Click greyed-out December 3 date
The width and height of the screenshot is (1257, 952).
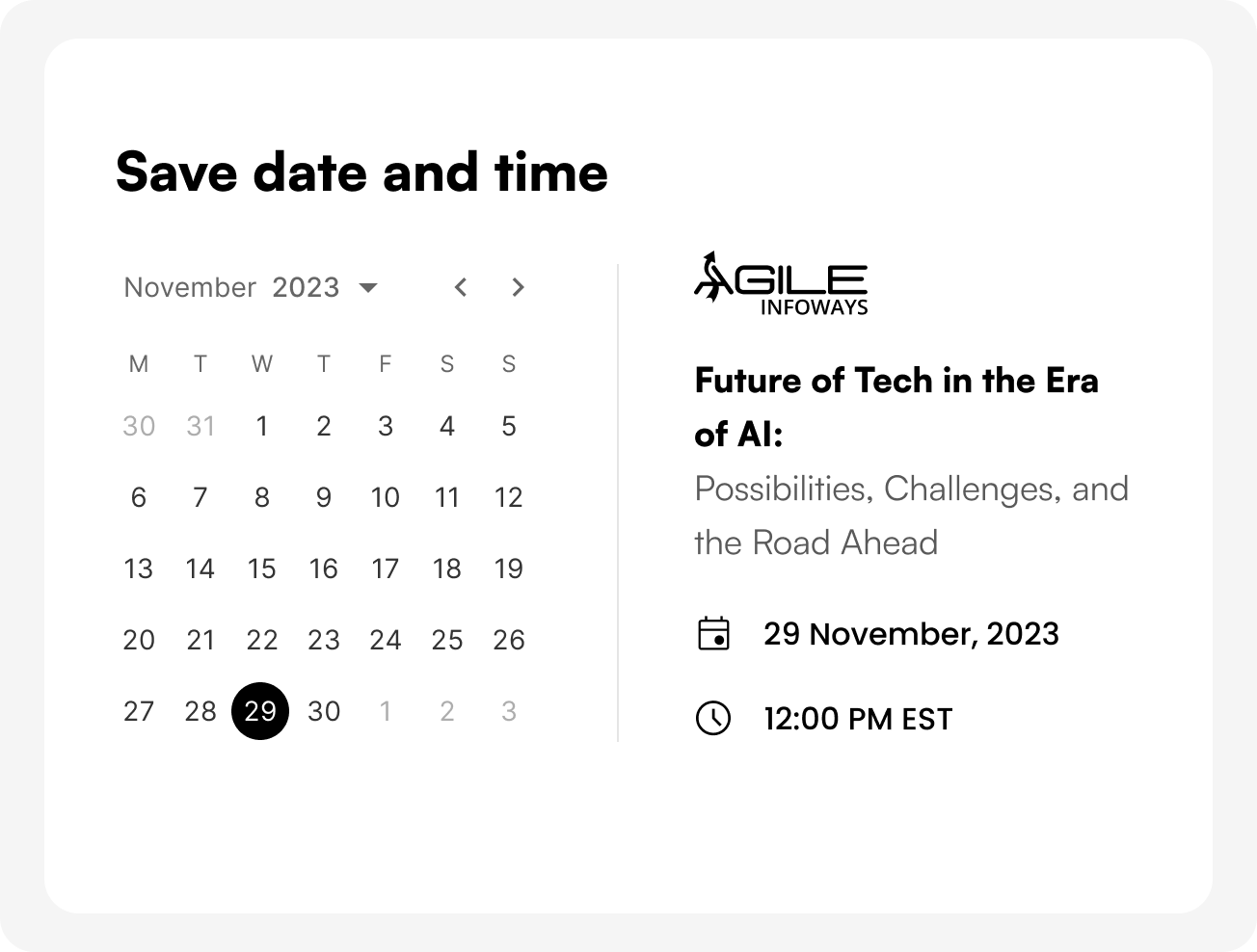click(x=509, y=711)
